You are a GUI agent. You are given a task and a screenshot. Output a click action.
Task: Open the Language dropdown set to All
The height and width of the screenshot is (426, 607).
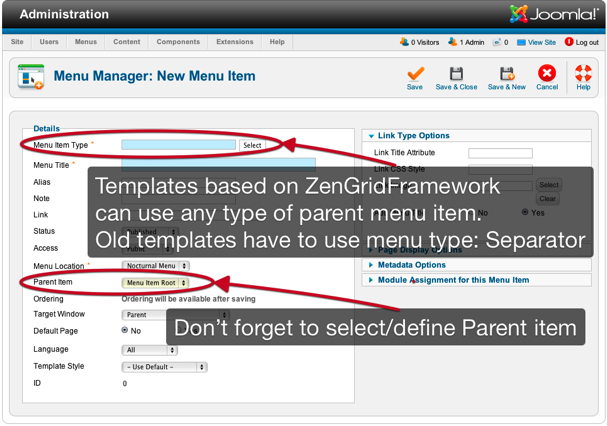(x=149, y=350)
